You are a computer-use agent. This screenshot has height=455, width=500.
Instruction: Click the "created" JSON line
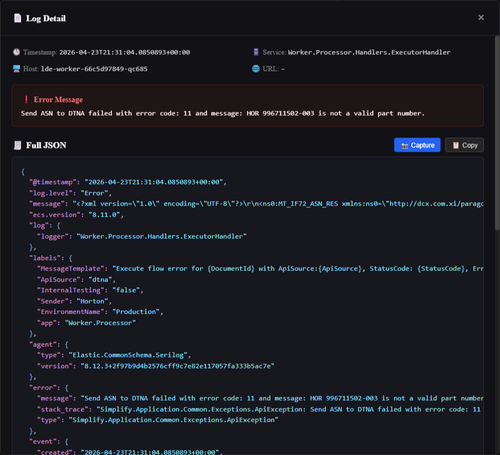(x=130, y=452)
